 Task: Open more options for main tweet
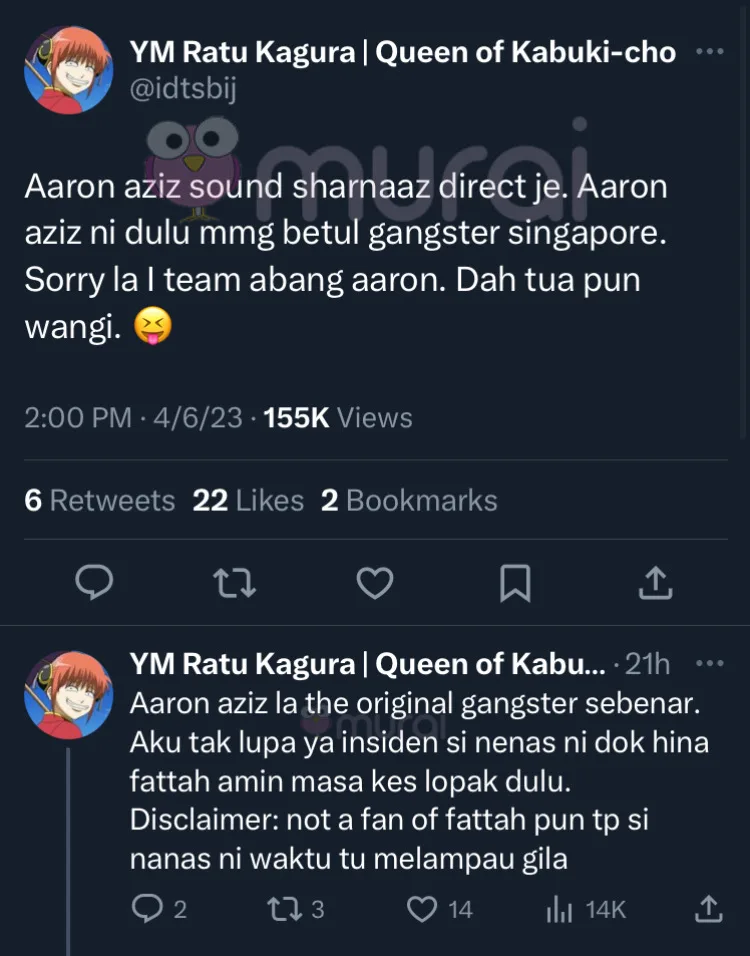point(709,52)
